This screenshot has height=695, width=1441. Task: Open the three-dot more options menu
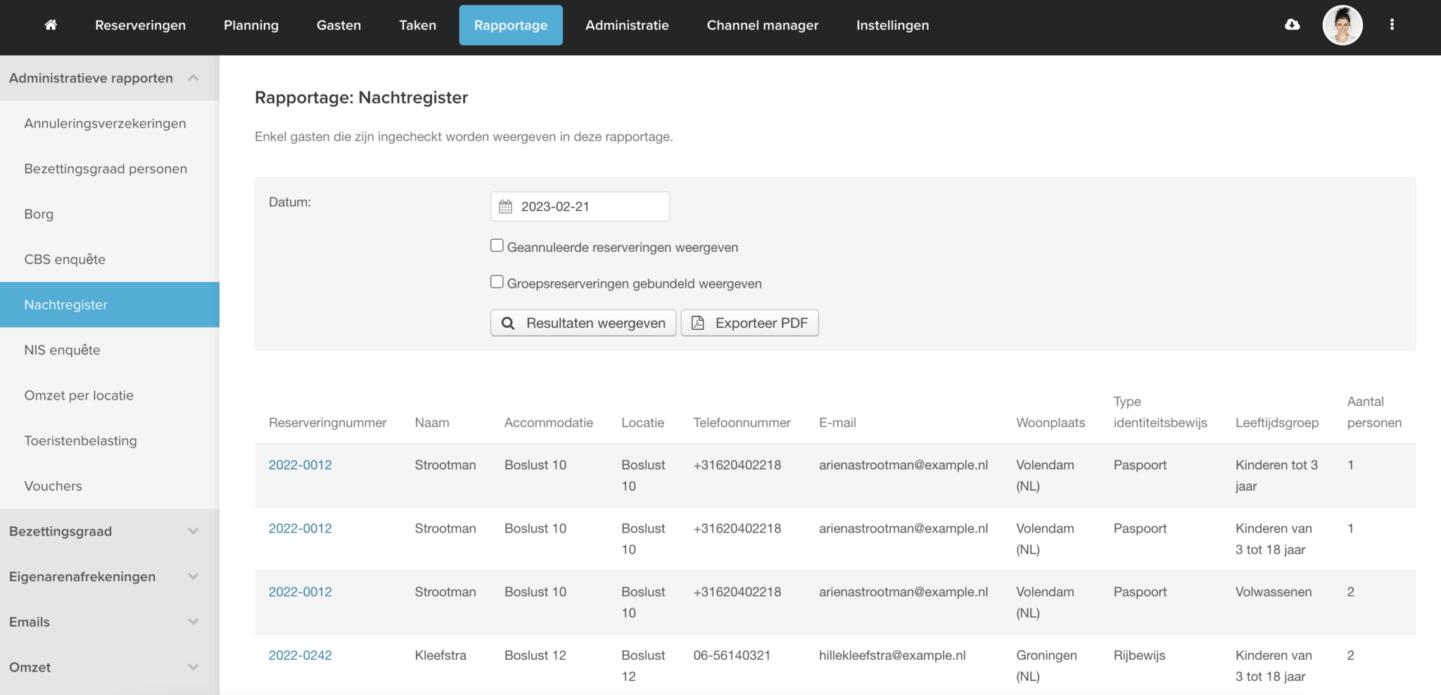tap(1392, 25)
